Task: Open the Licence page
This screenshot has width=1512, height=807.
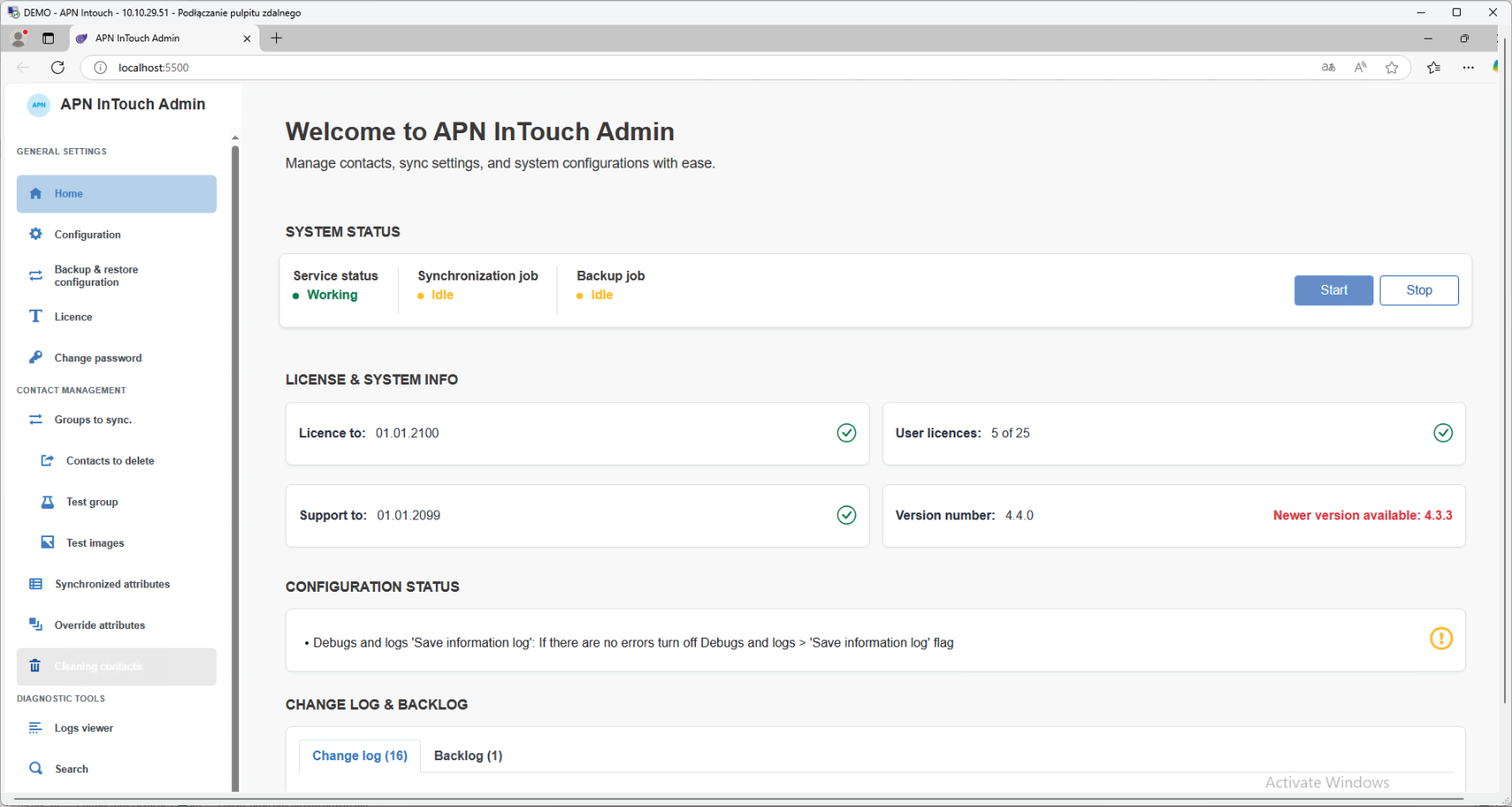Action: 116,317
